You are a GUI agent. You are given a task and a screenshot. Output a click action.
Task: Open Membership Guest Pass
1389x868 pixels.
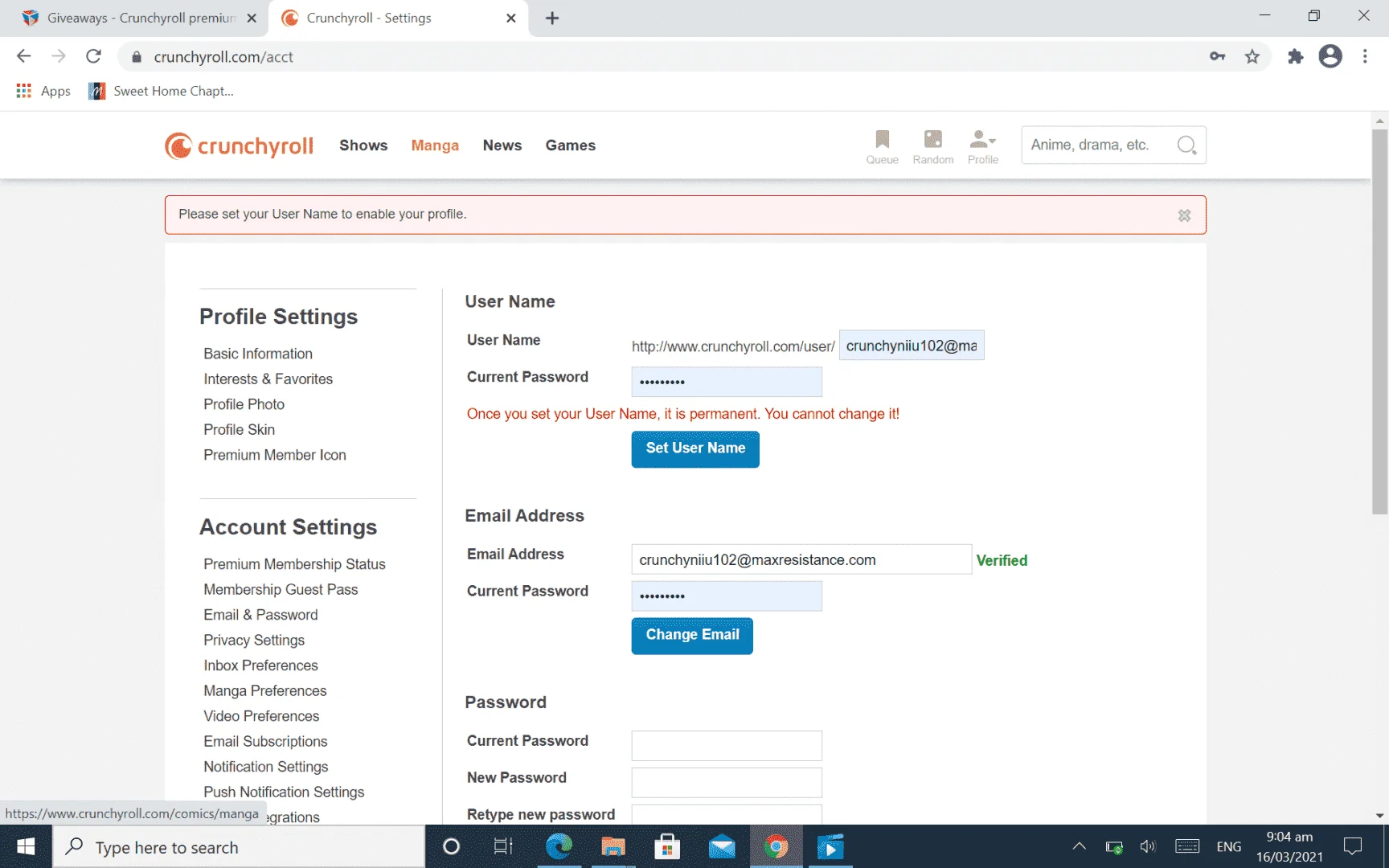tap(281, 589)
